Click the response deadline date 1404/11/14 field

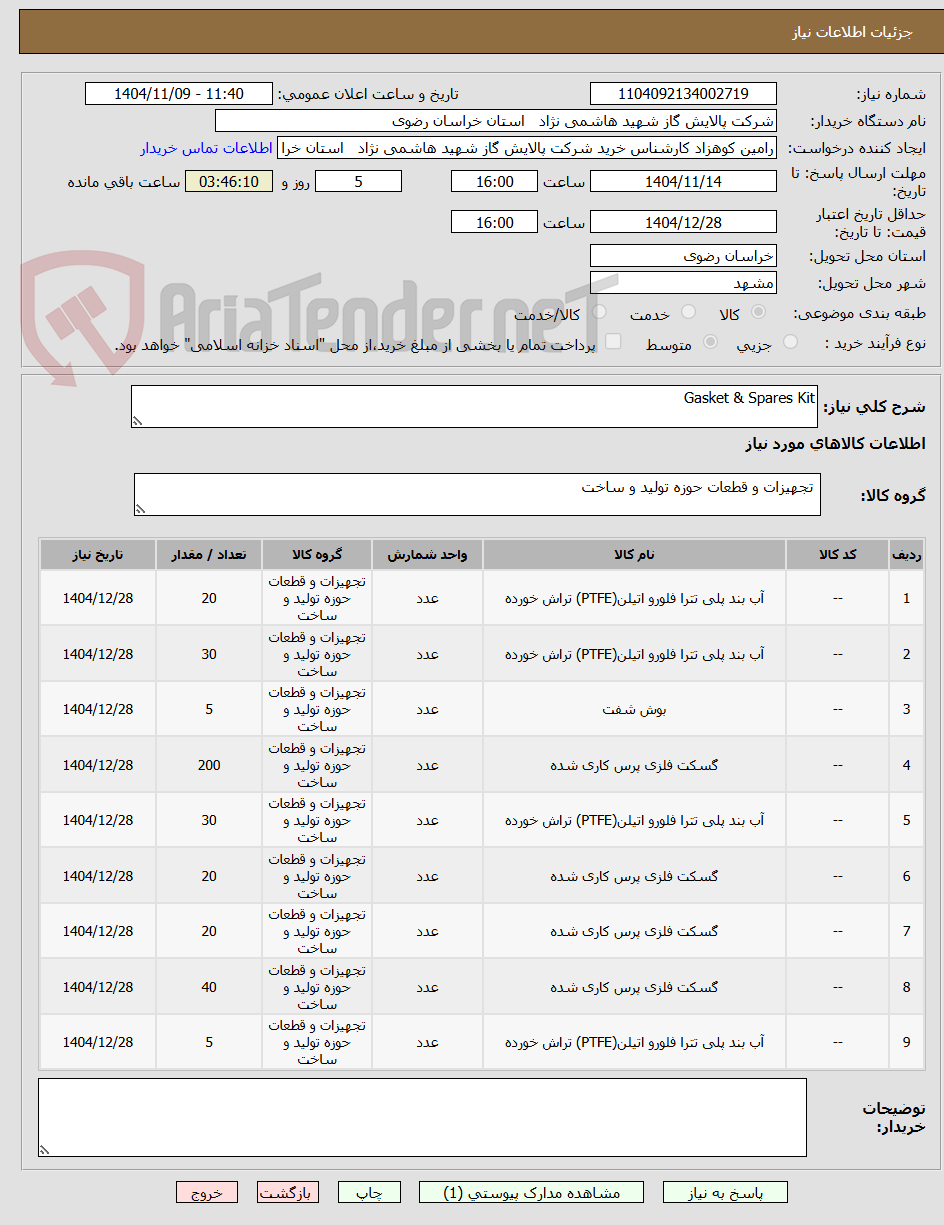pos(683,181)
